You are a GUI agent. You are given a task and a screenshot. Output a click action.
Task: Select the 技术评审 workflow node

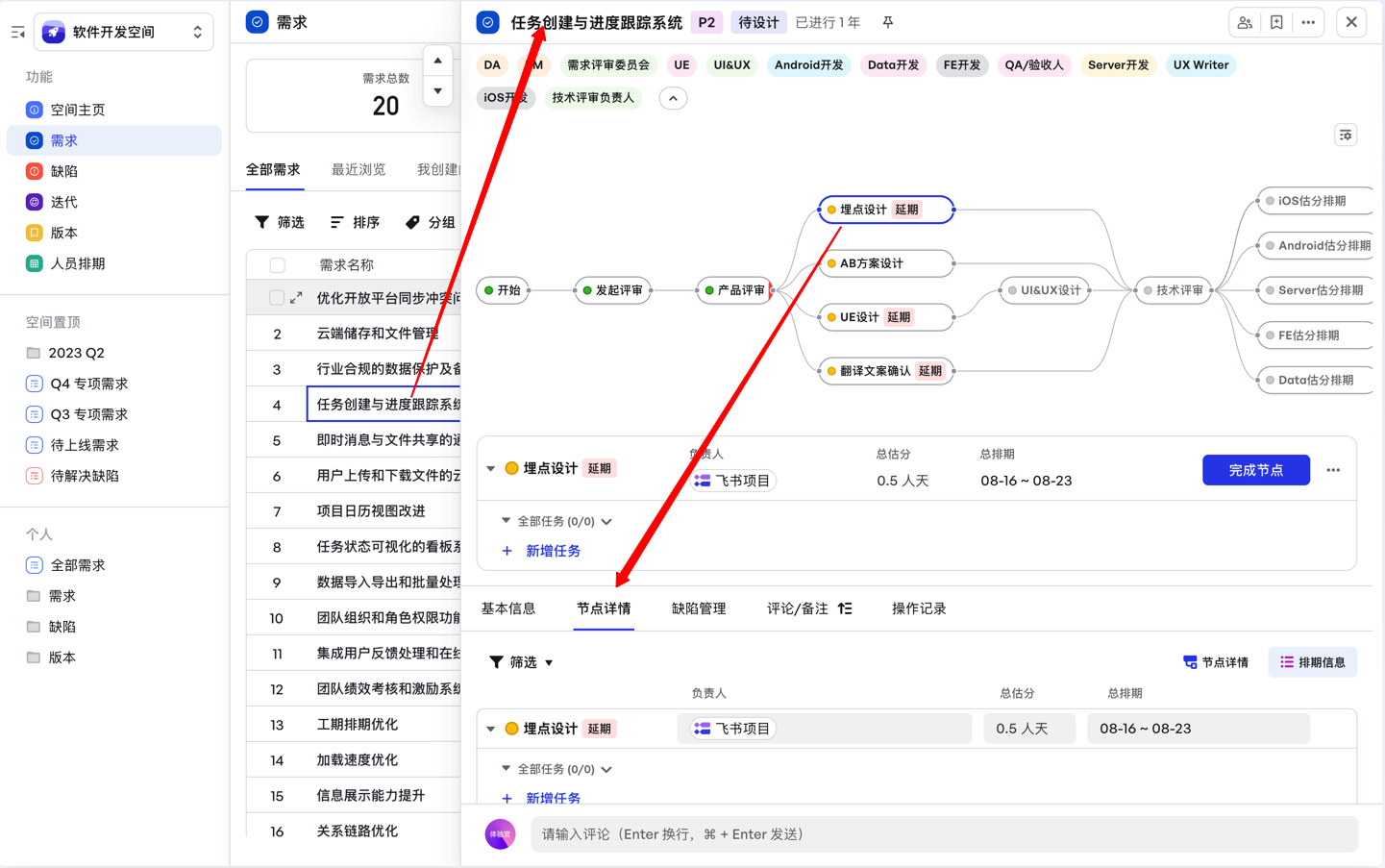click(1174, 290)
